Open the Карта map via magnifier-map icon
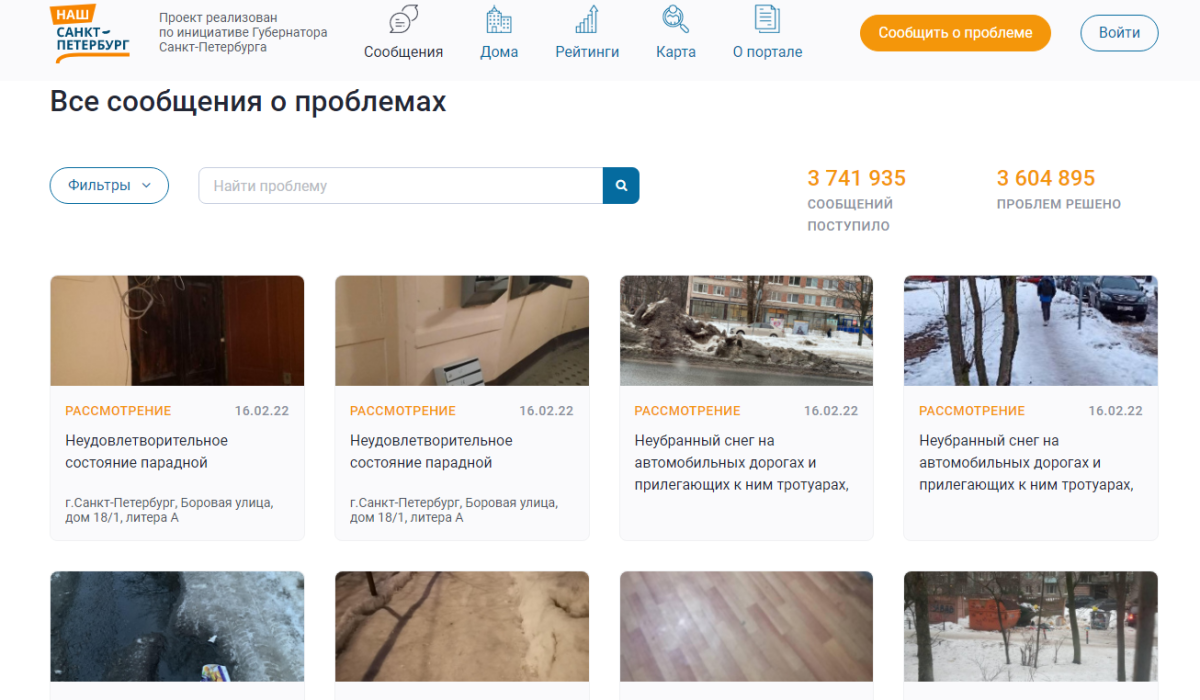1200x700 pixels. pos(675,22)
